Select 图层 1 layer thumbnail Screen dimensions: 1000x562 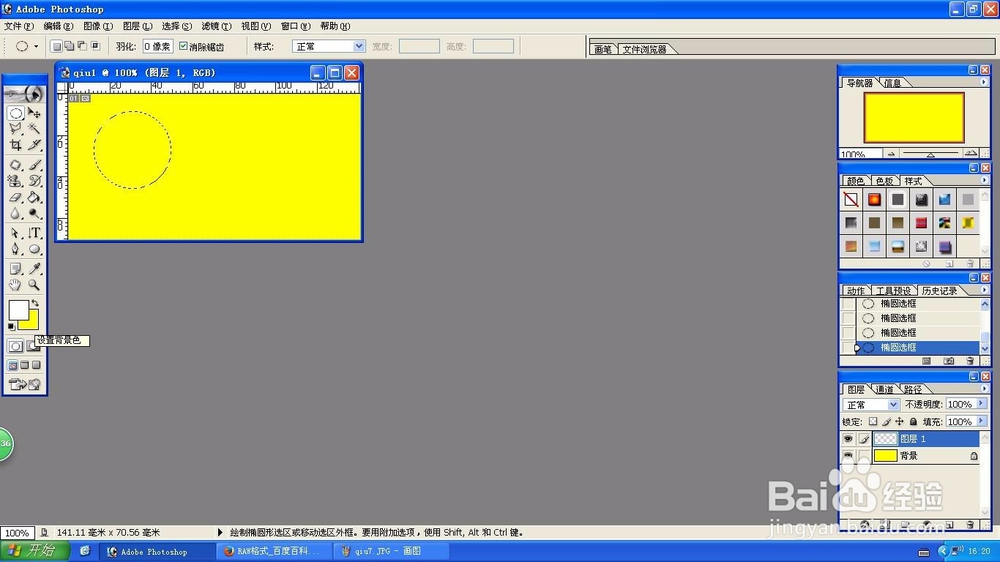(885, 439)
